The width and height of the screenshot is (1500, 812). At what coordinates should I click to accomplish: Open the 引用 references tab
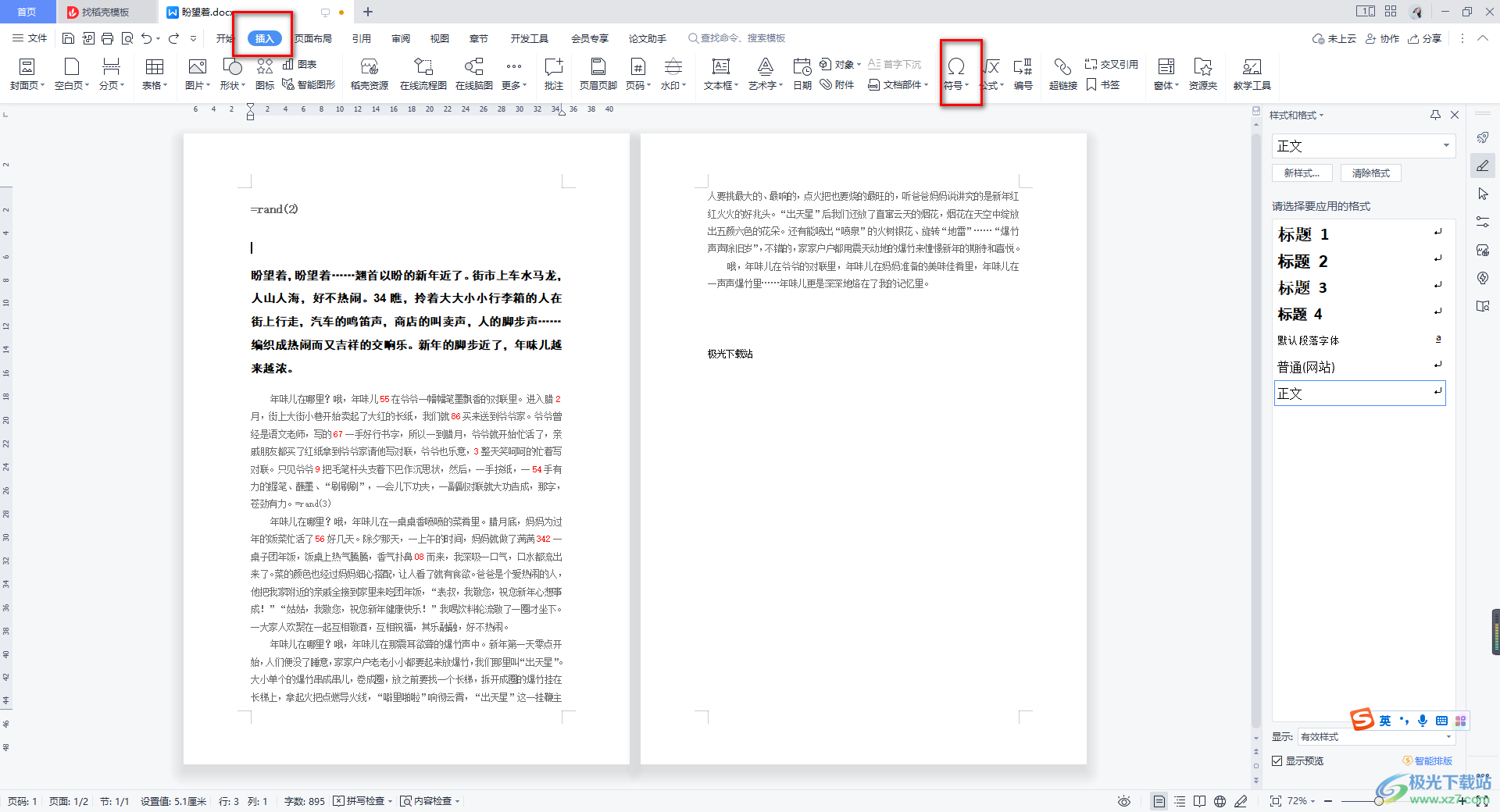click(362, 38)
